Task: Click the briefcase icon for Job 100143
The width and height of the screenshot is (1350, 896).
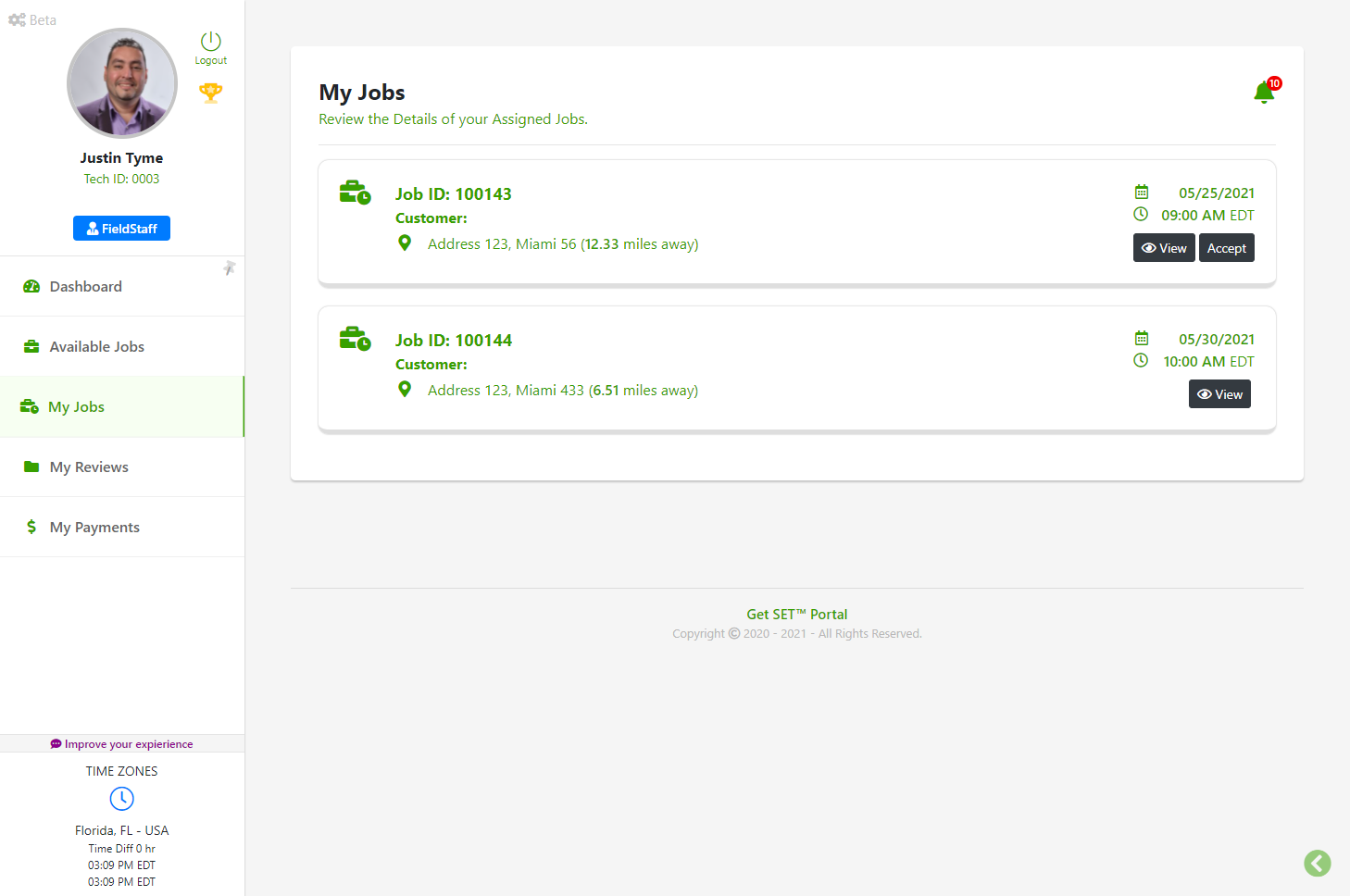Action: pos(355,193)
